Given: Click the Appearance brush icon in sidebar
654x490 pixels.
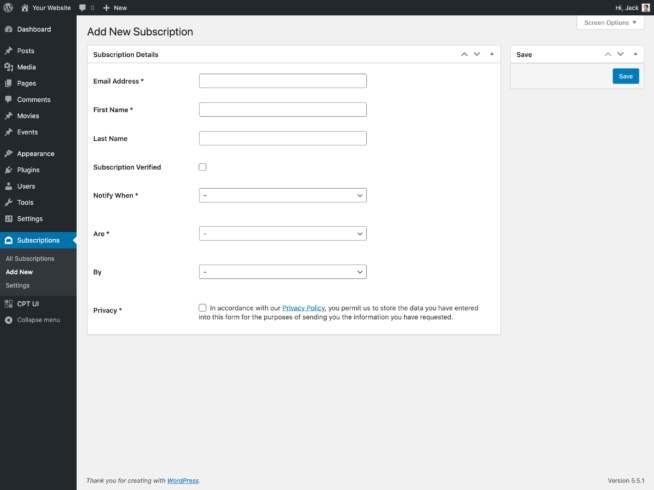Looking at the screenshot, I should pyautogui.click(x=9, y=154).
